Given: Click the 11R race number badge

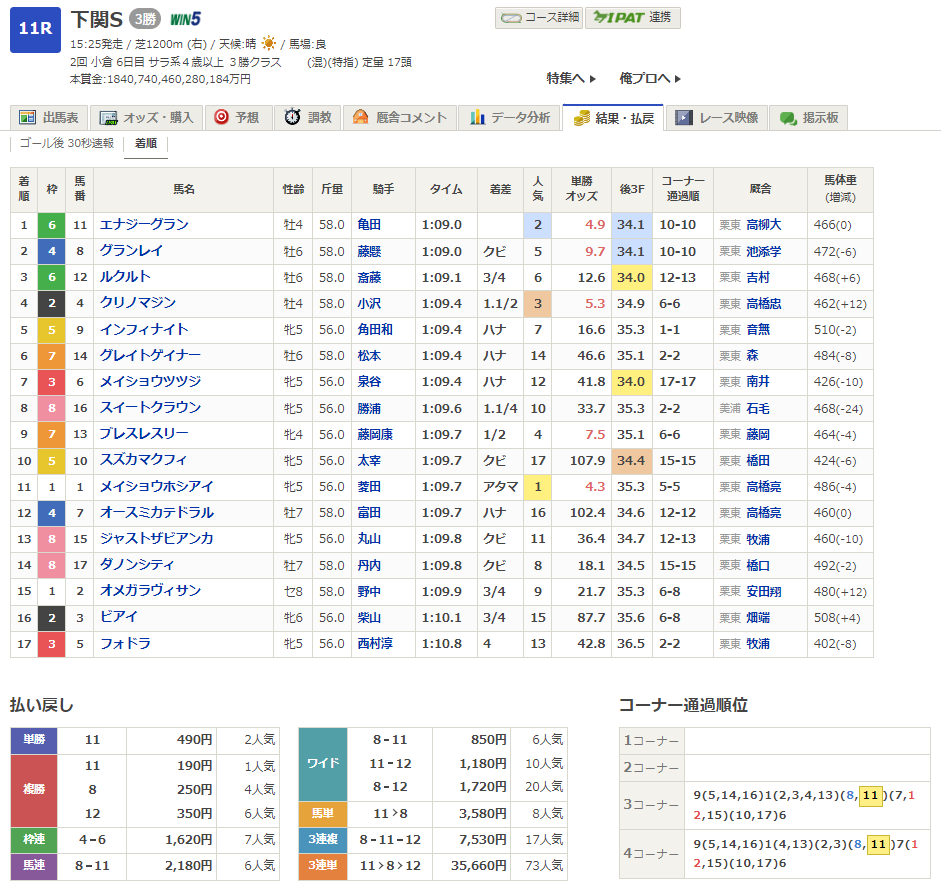Looking at the screenshot, I should tap(35, 28).
